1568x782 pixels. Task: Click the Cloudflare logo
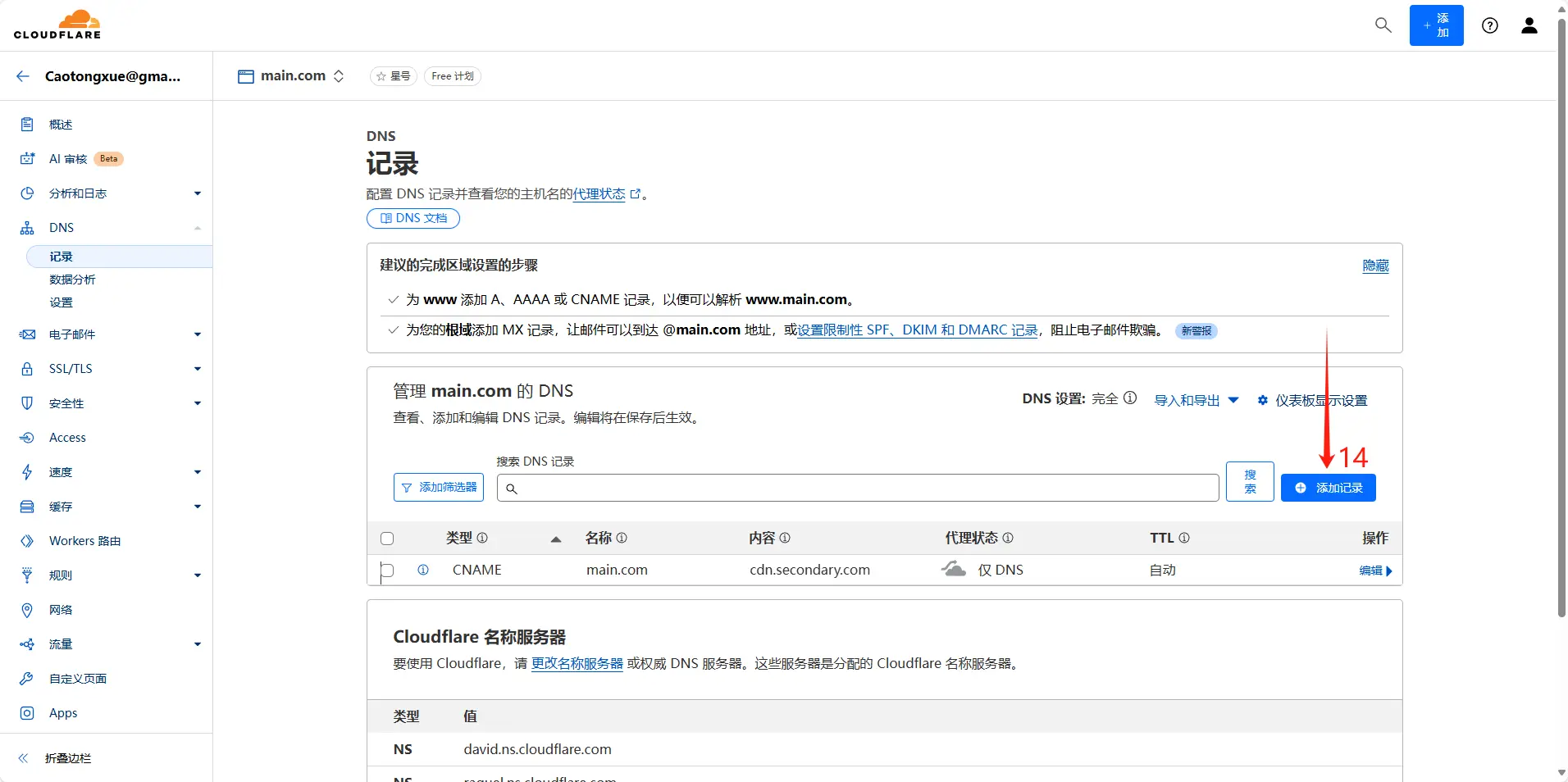point(57,25)
